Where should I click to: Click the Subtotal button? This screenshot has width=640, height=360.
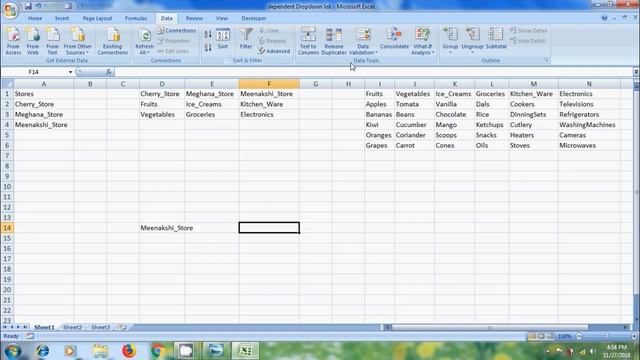(x=496, y=39)
